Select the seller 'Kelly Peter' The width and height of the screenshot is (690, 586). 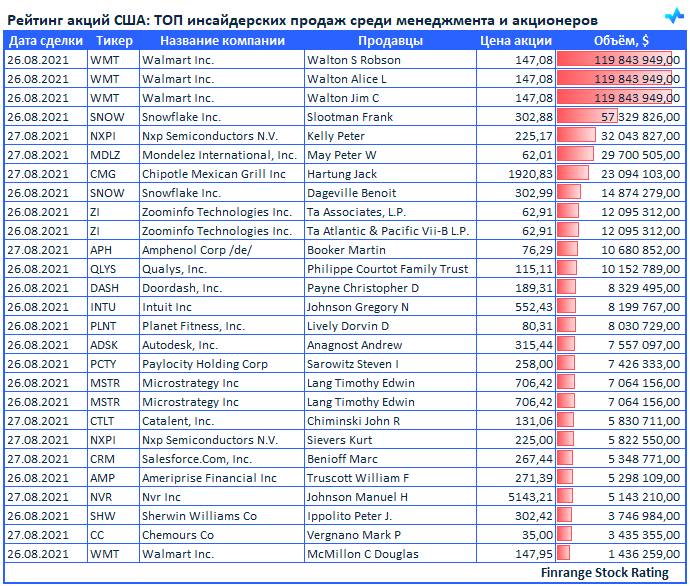coord(336,136)
